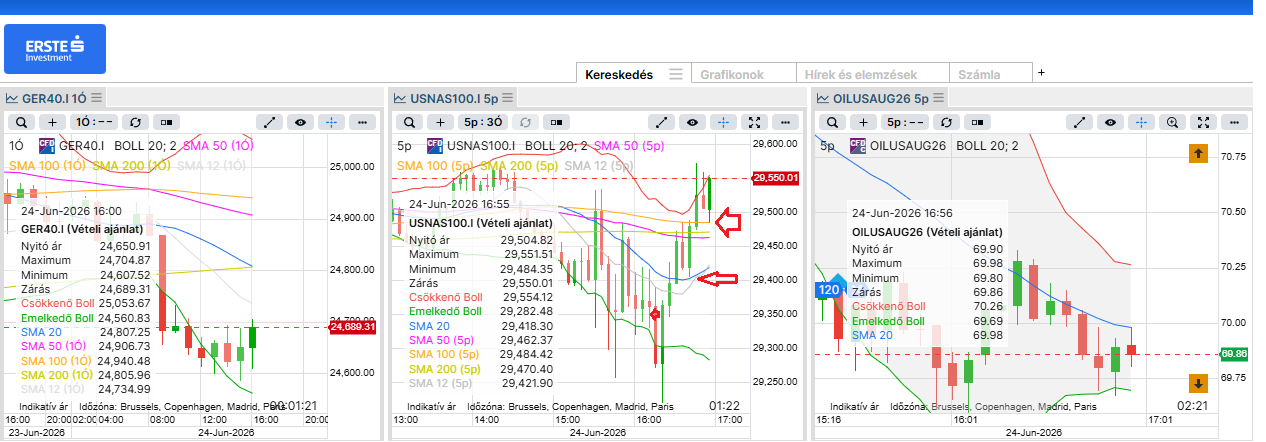Toggle eye visibility in GER40.I chart
The image size is (1266, 442).
(x=301, y=122)
